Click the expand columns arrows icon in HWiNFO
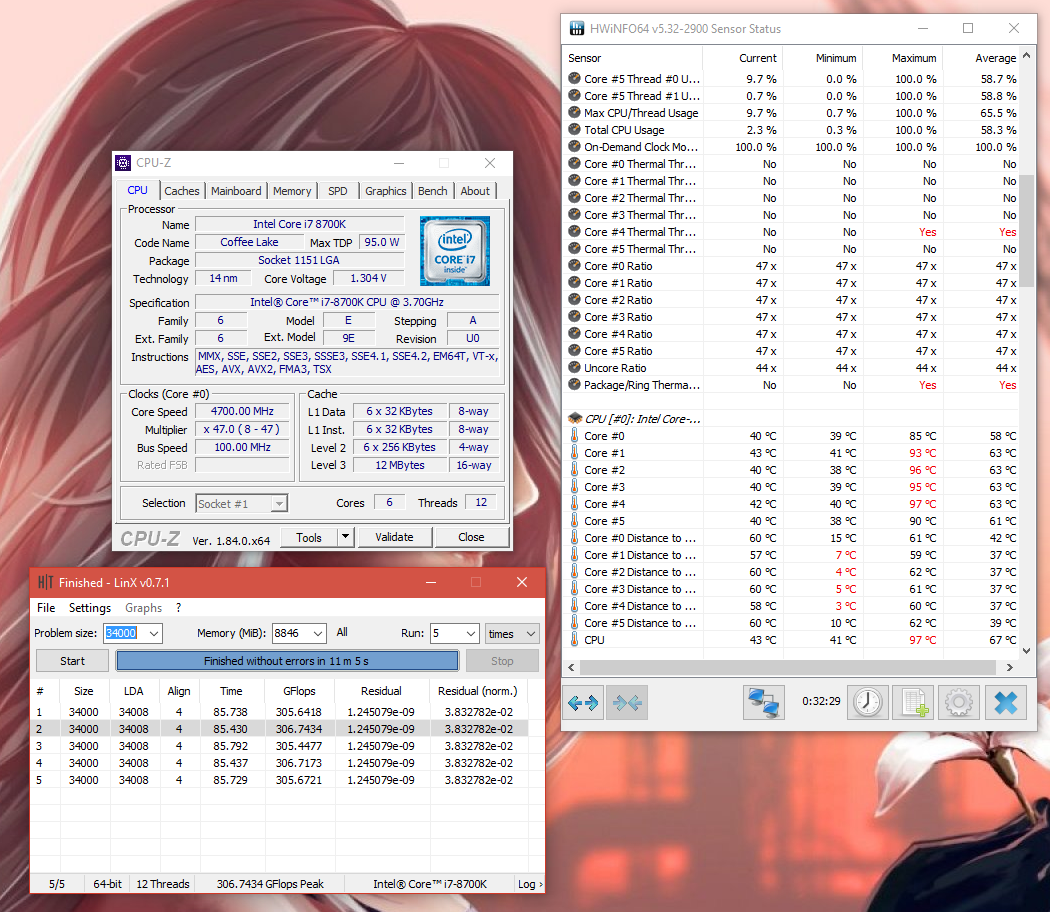 click(x=583, y=702)
